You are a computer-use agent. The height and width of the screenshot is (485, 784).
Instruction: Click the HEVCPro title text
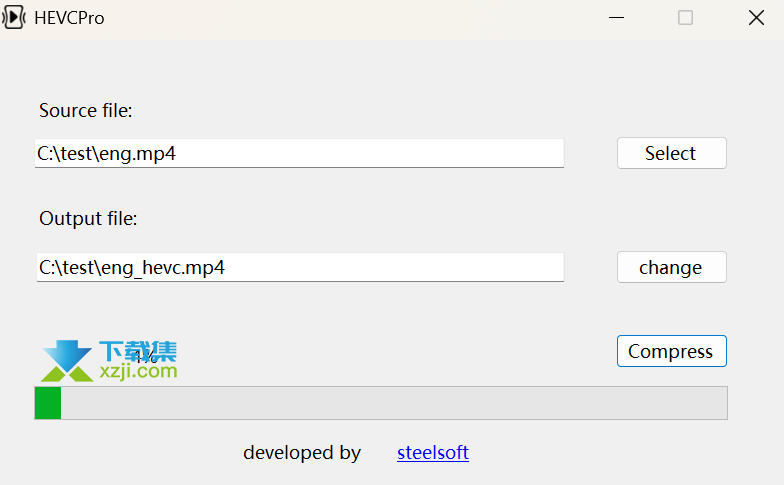(x=70, y=18)
